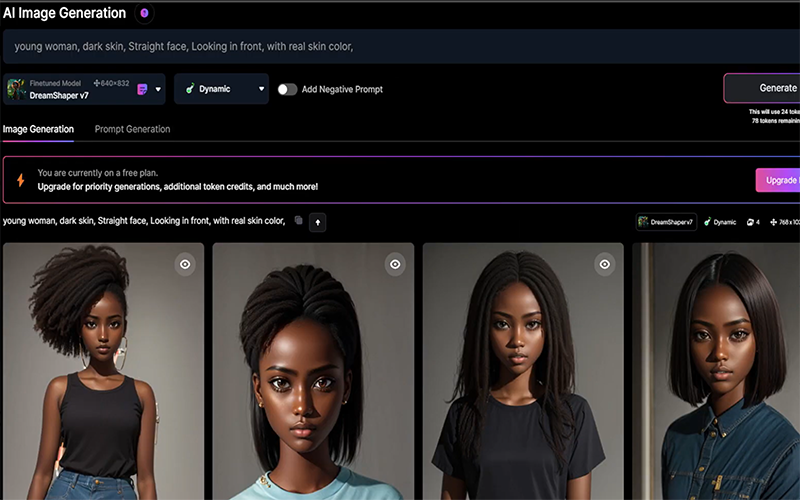Click the 'This will use 24' tokens text
The image size is (800, 500).
[774, 112]
